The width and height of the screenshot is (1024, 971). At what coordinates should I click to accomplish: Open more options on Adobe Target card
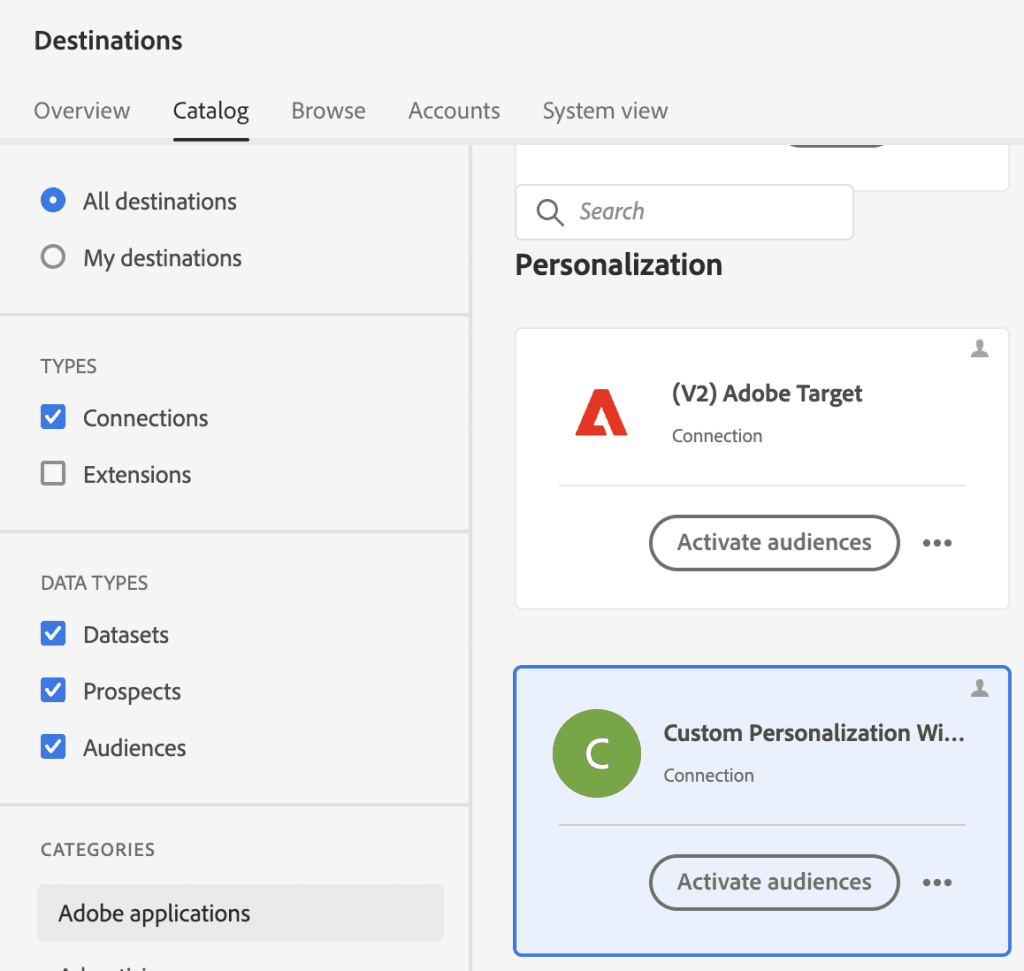937,543
